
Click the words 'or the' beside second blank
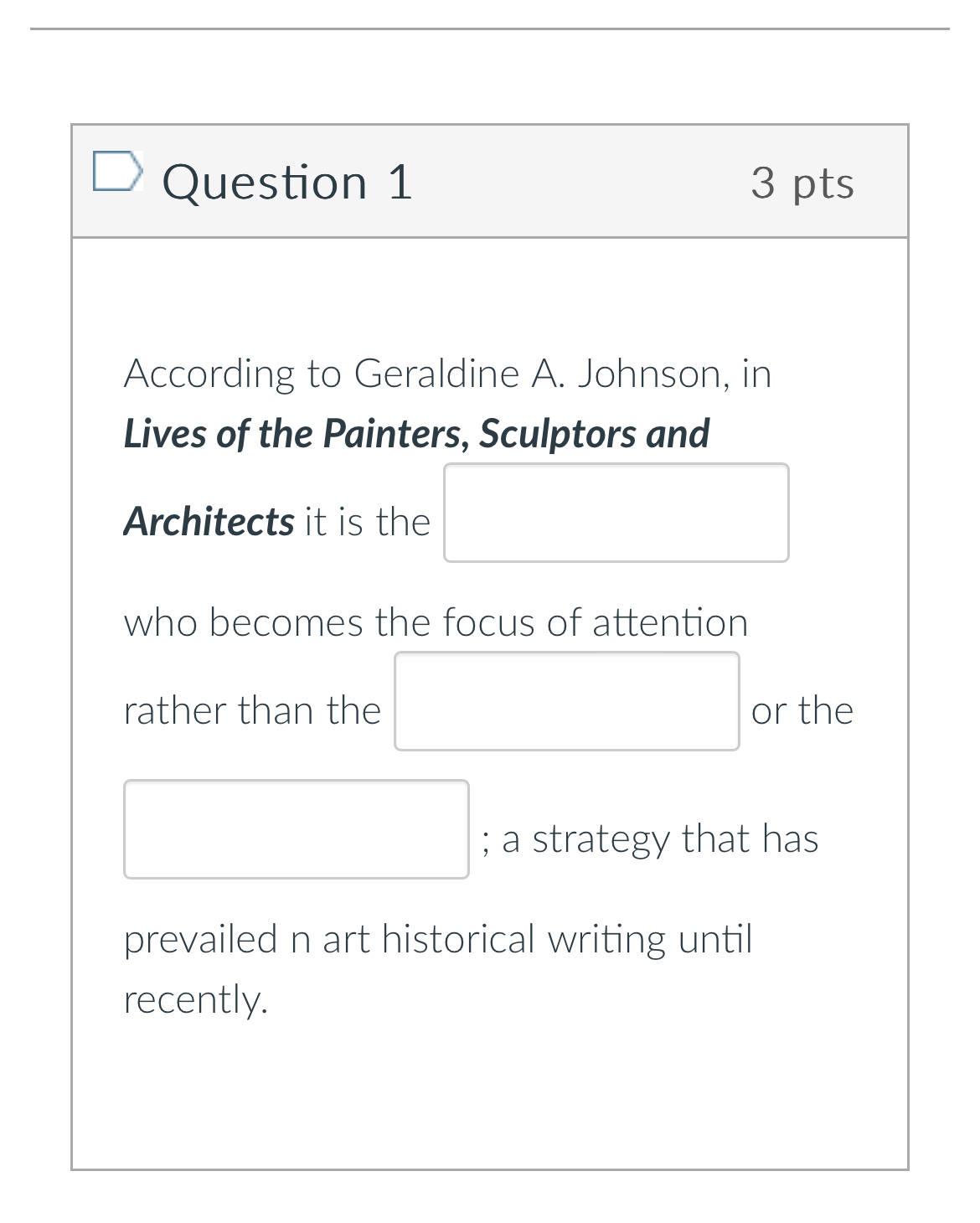(x=802, y=710)
